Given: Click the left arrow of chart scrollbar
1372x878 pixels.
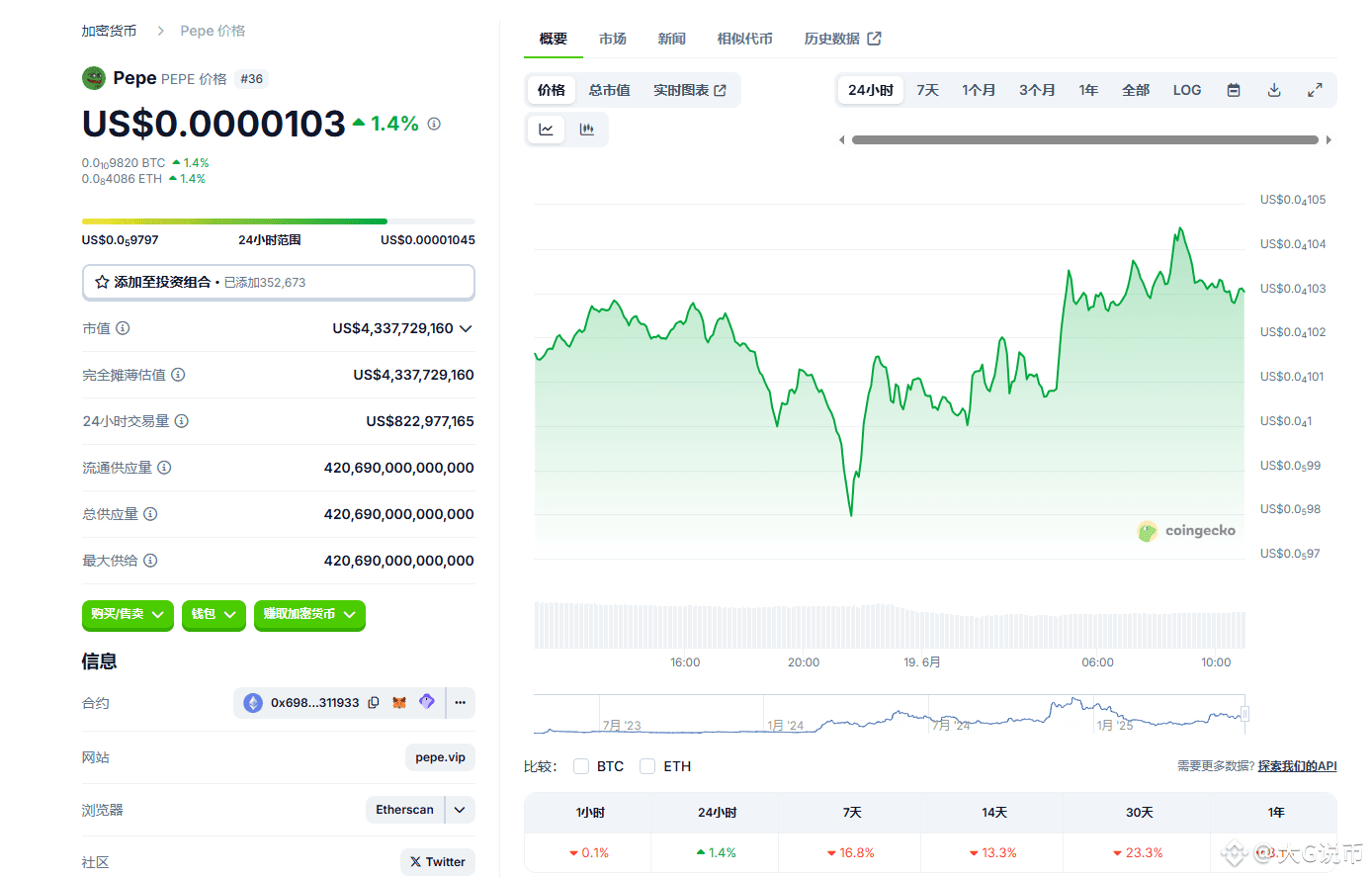Looking at the screenshot, I should point(841,140).
